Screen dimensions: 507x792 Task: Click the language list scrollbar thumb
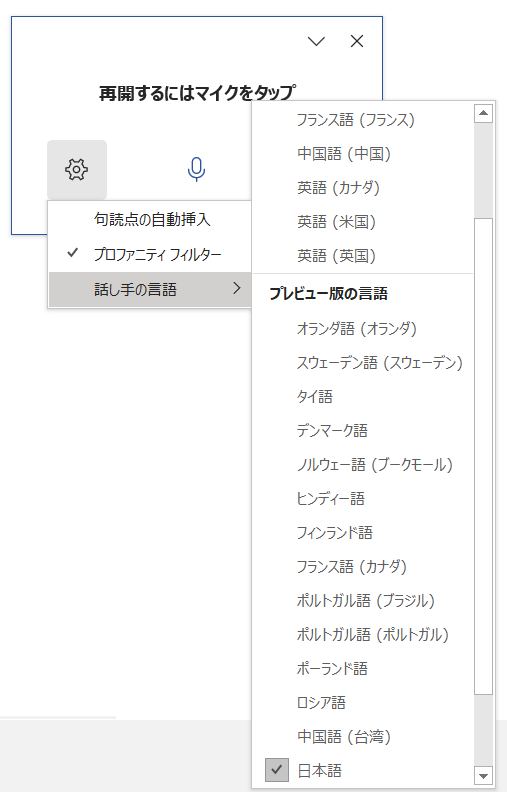tap(484, 457)
